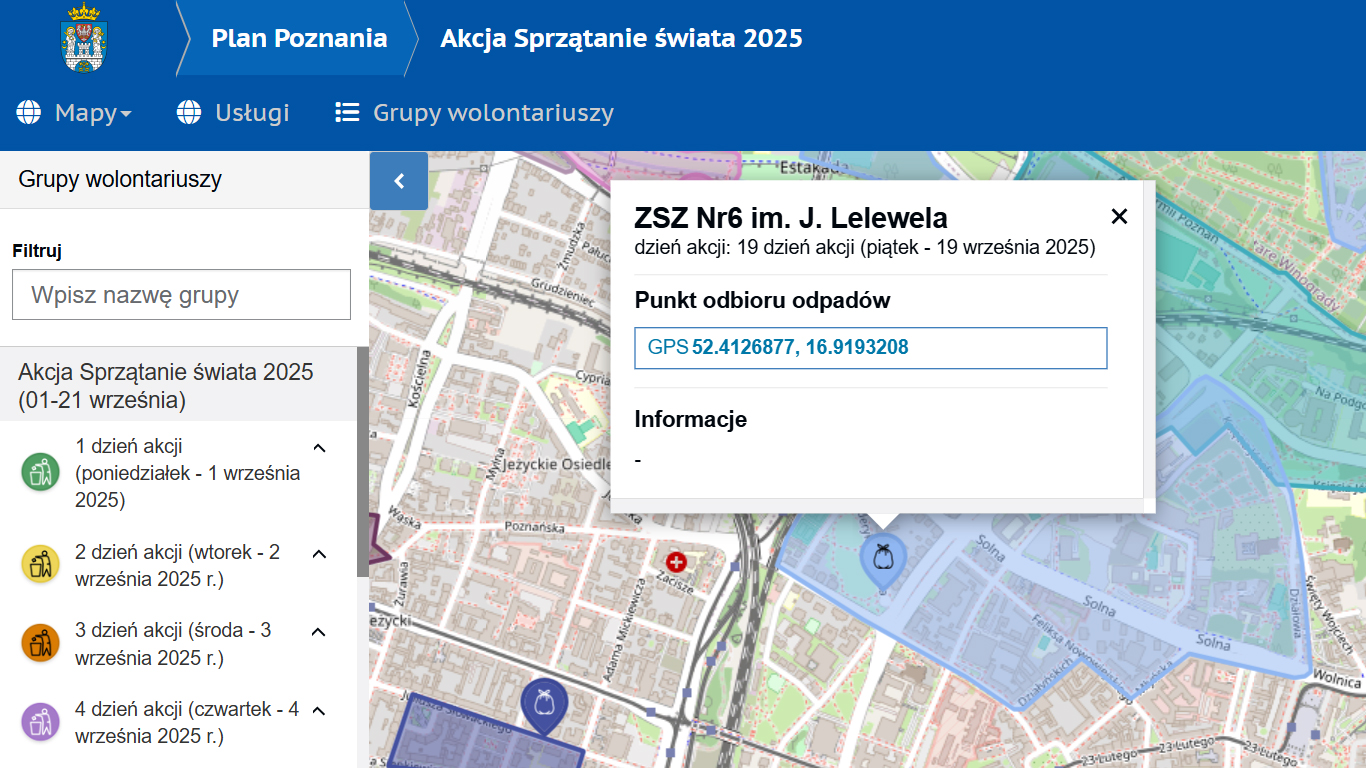Collapse the 1 dzień akcji group chevron
The image size is (1366, 768).
[x=319, y=447]
